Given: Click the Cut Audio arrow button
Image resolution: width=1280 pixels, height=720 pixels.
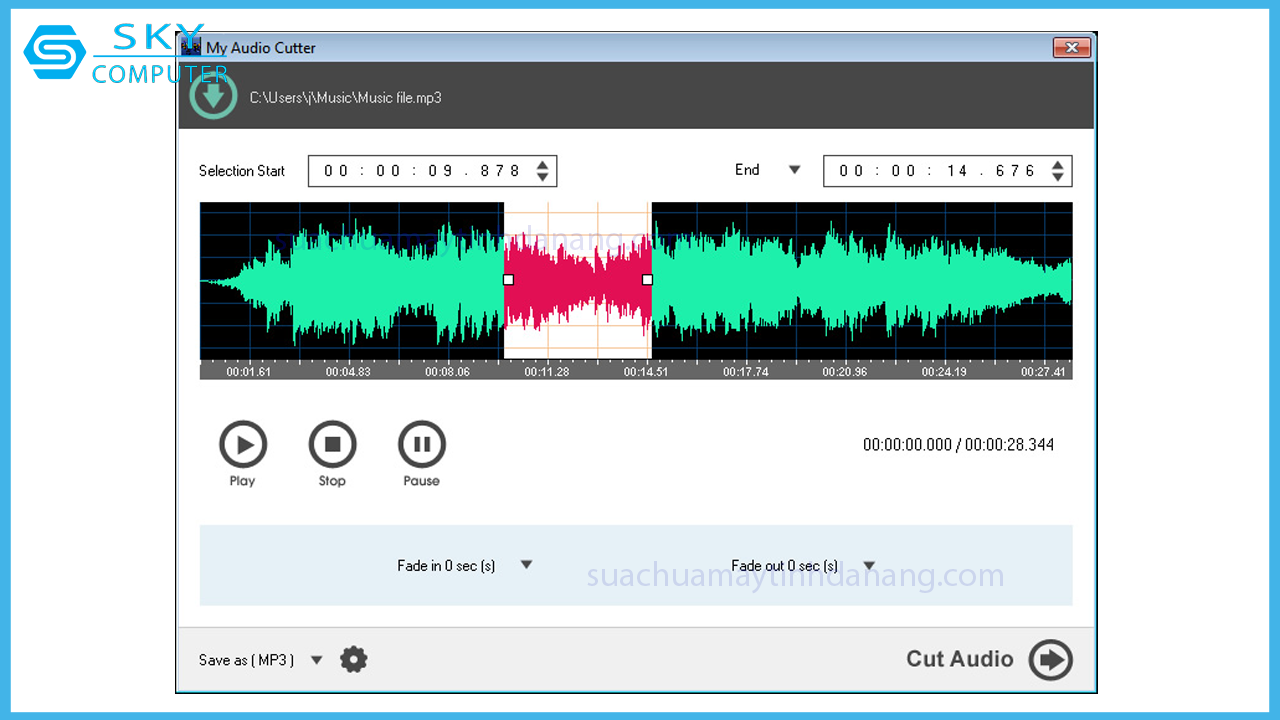Looking at the screenshot, I should [x=1050, y=659].
